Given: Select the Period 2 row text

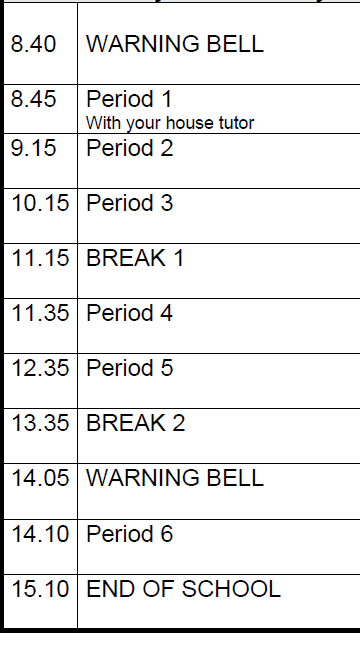Looking at the screenshot, I should [129, 148].
